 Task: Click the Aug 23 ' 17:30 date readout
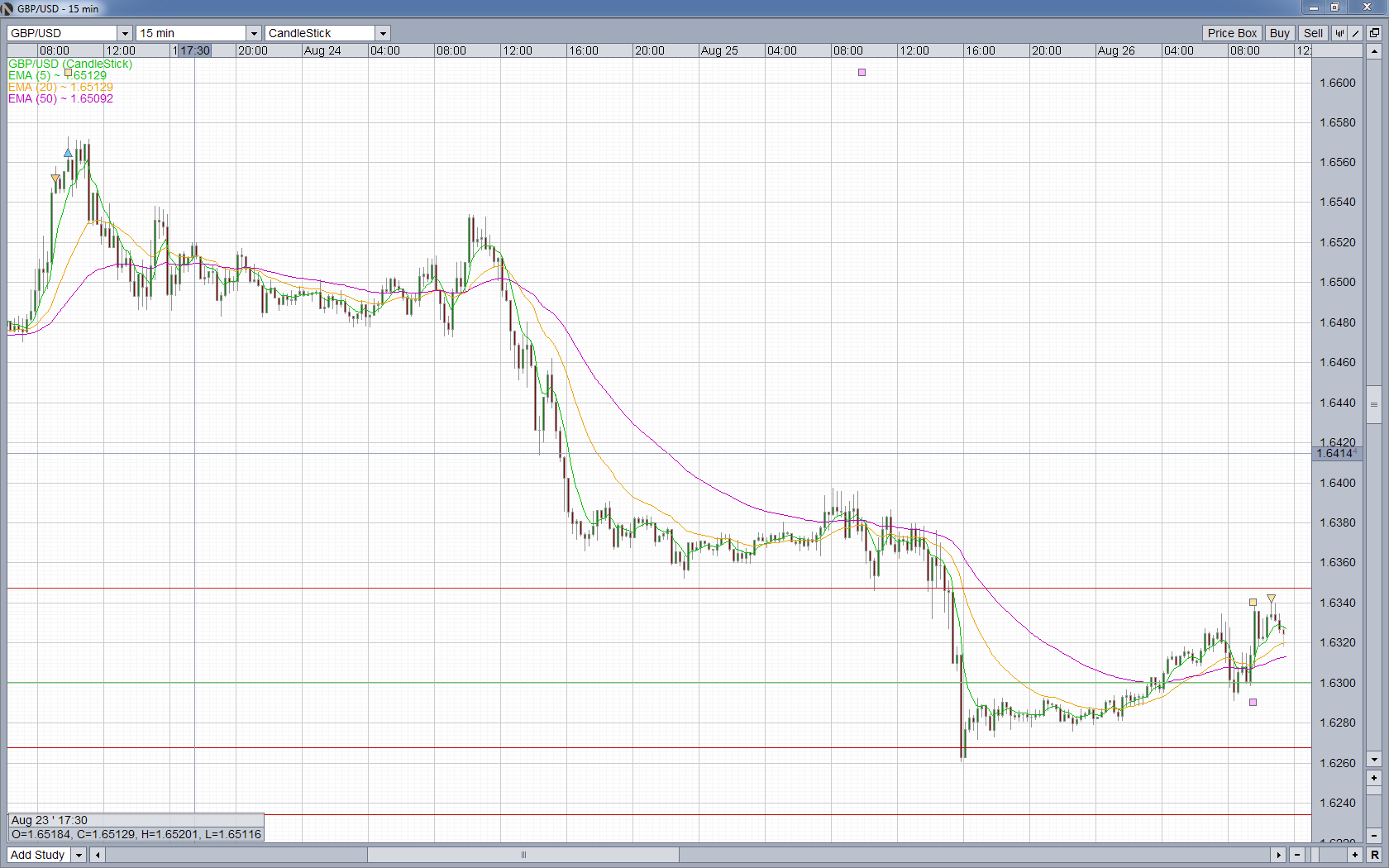pos(50,820)
